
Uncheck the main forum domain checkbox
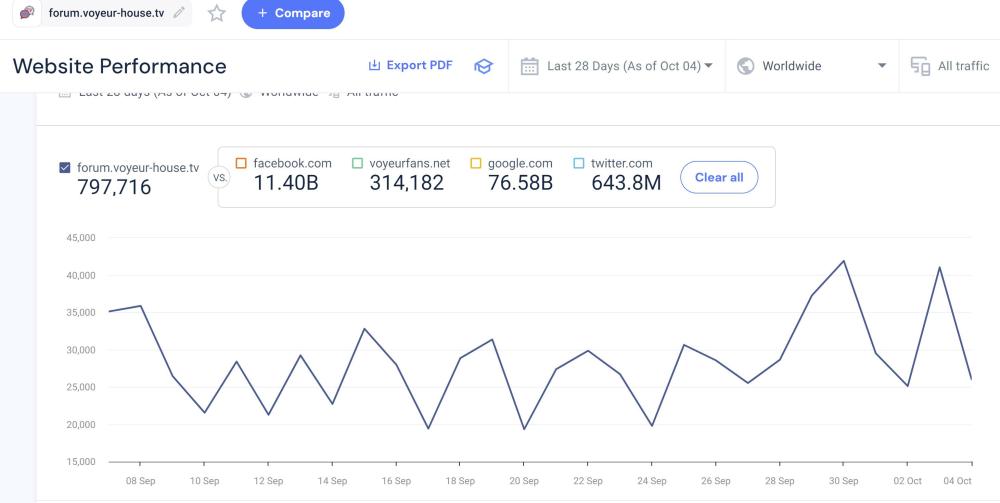click(65, 168)
